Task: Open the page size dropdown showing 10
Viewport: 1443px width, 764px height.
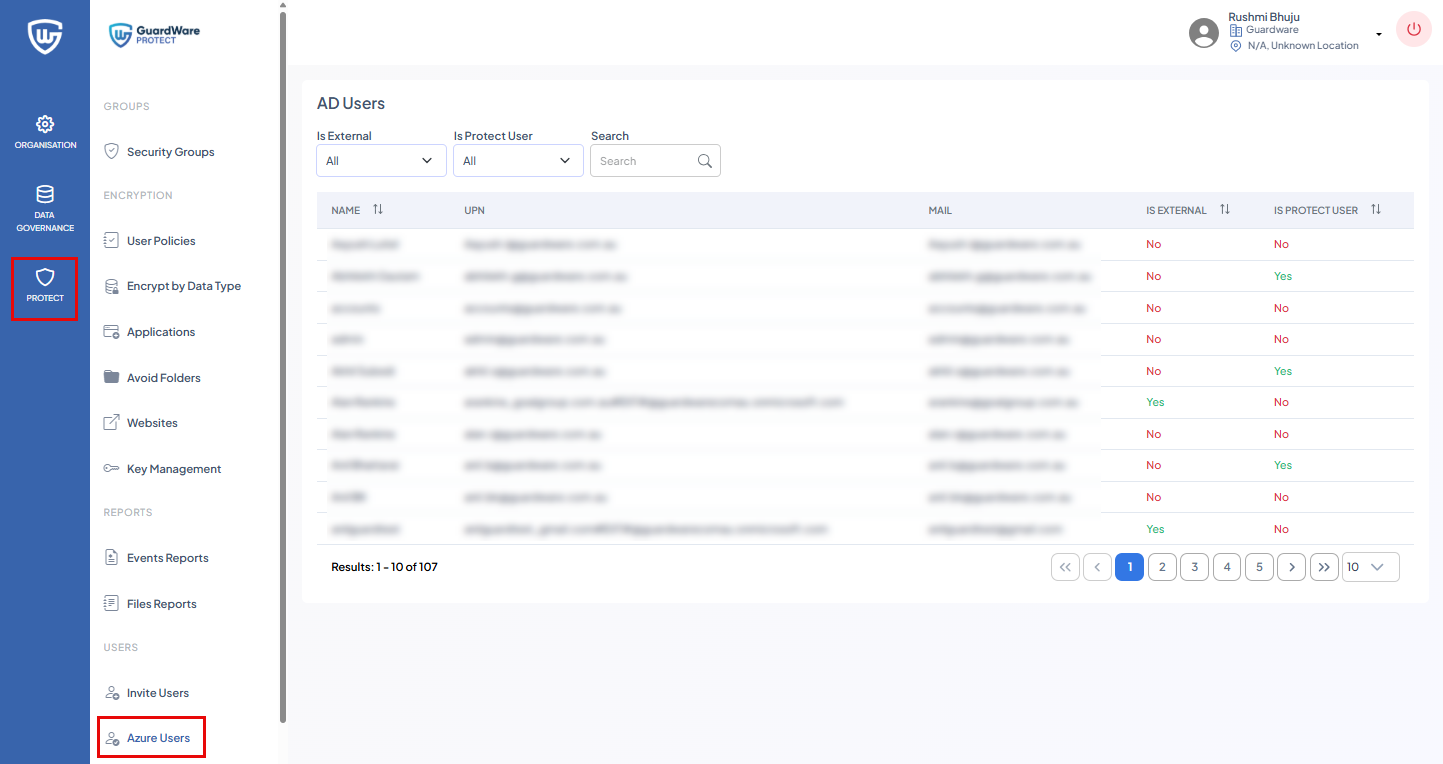Action: [1370, 567]
